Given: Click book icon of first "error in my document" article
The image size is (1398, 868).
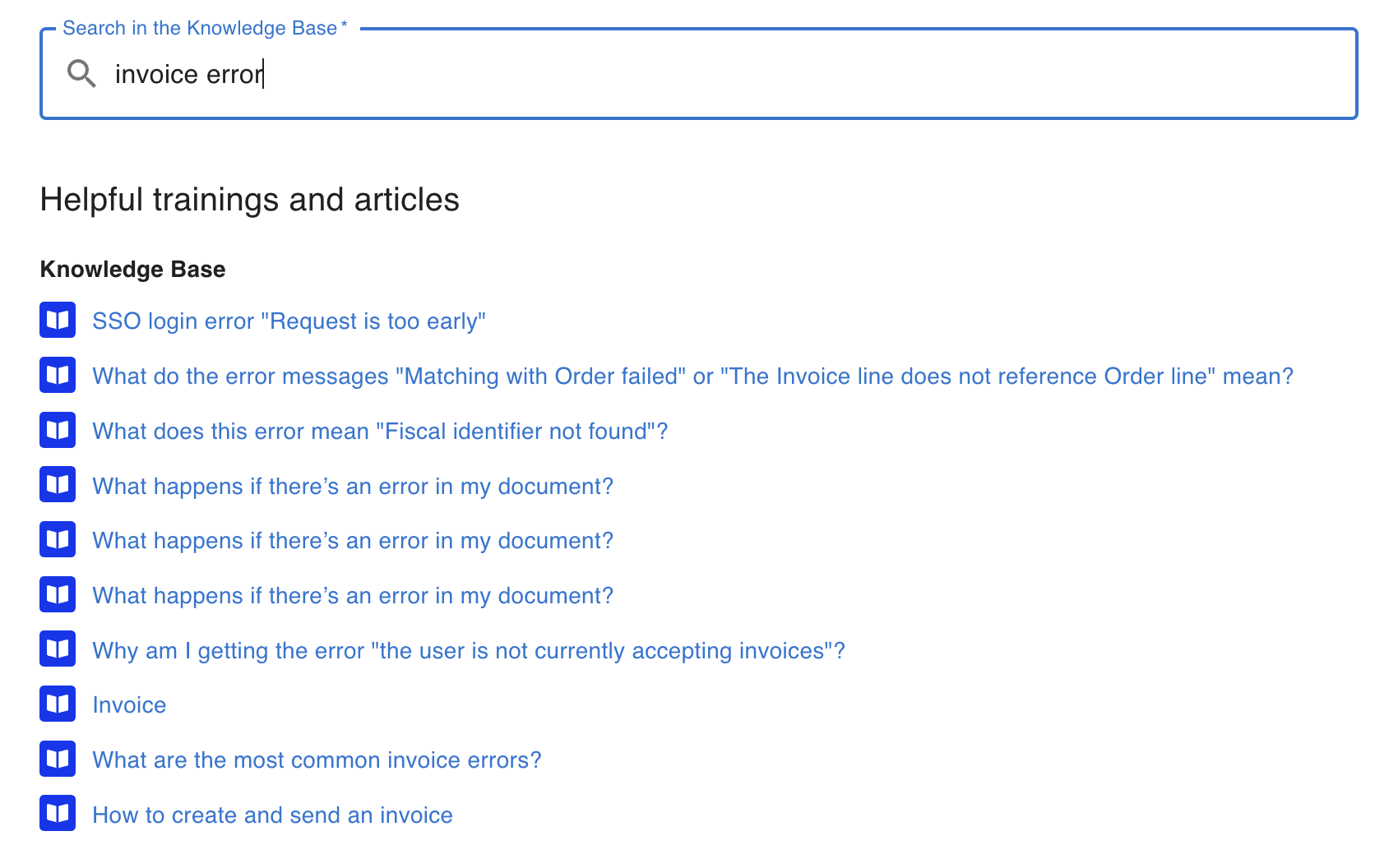Looking at the screenshot, I should pos(58,485).
